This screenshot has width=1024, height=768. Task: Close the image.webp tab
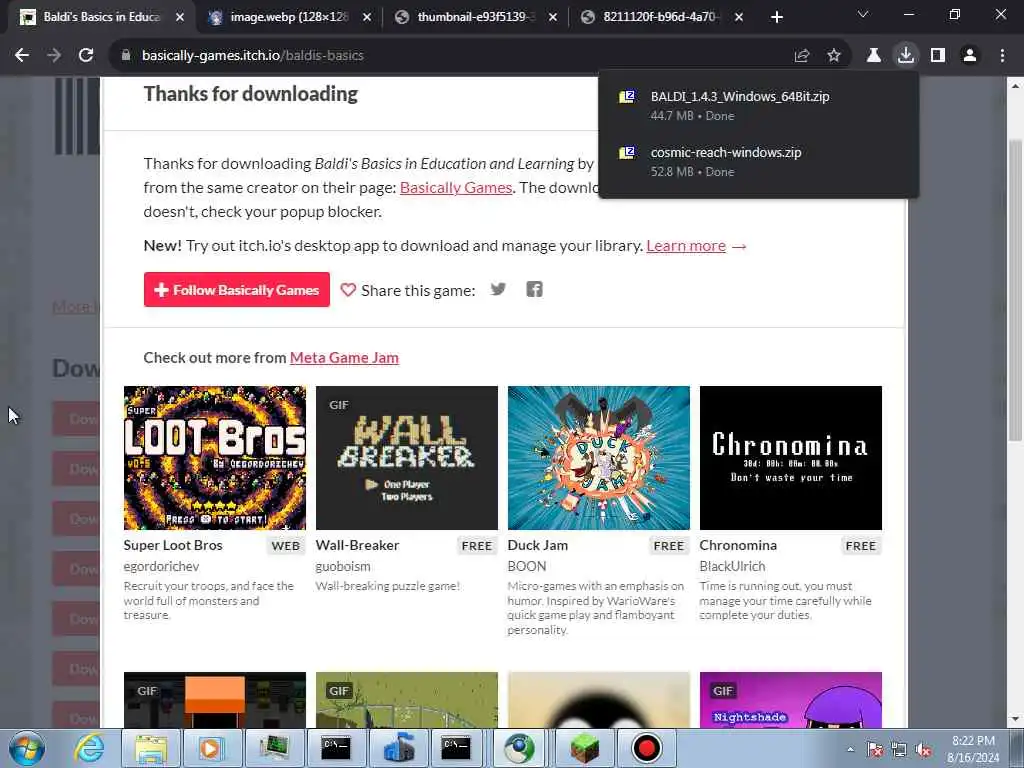click(367, 17)
